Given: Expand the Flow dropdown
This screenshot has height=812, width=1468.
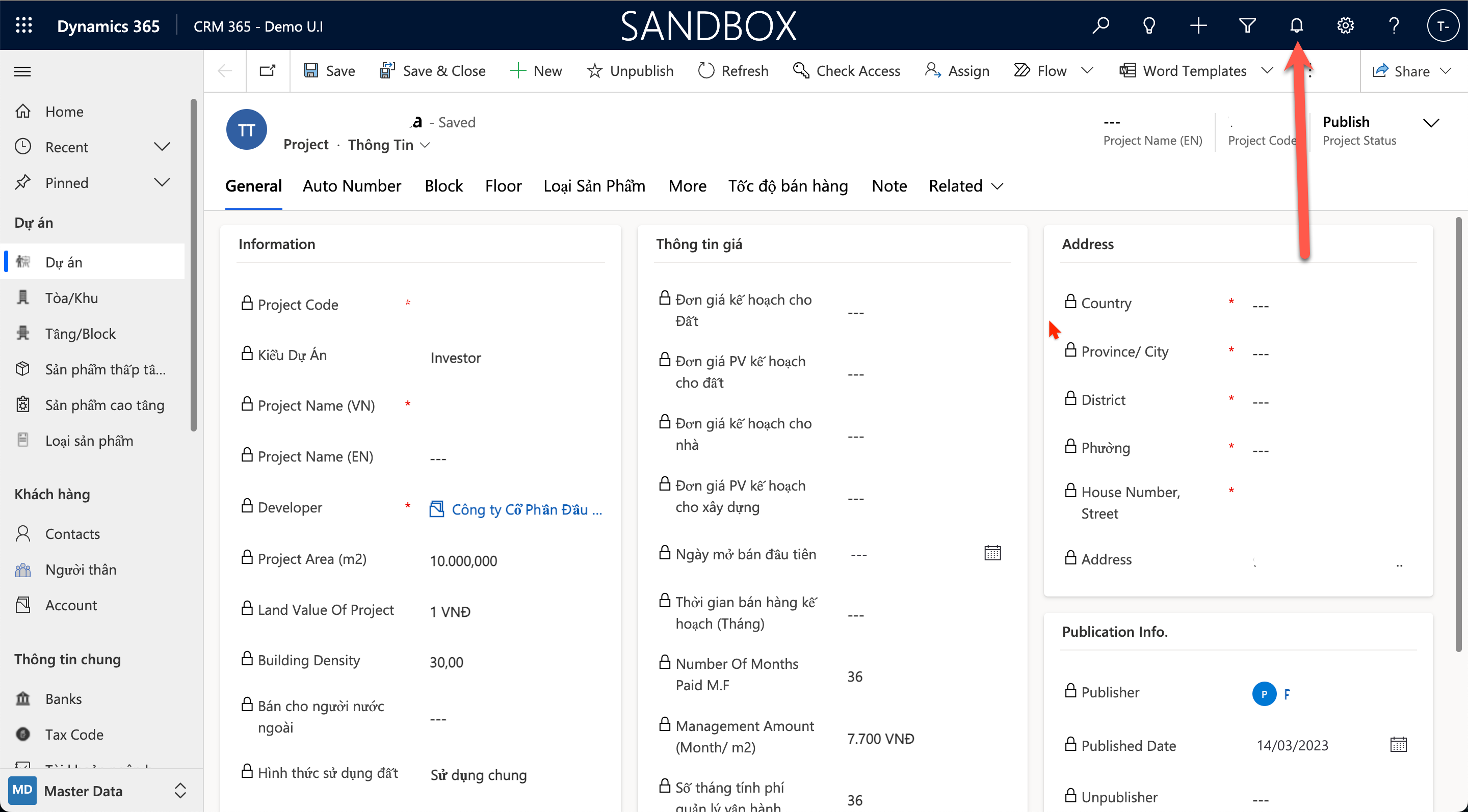Looking at the screenshot, I should (x=1087, y=71).
